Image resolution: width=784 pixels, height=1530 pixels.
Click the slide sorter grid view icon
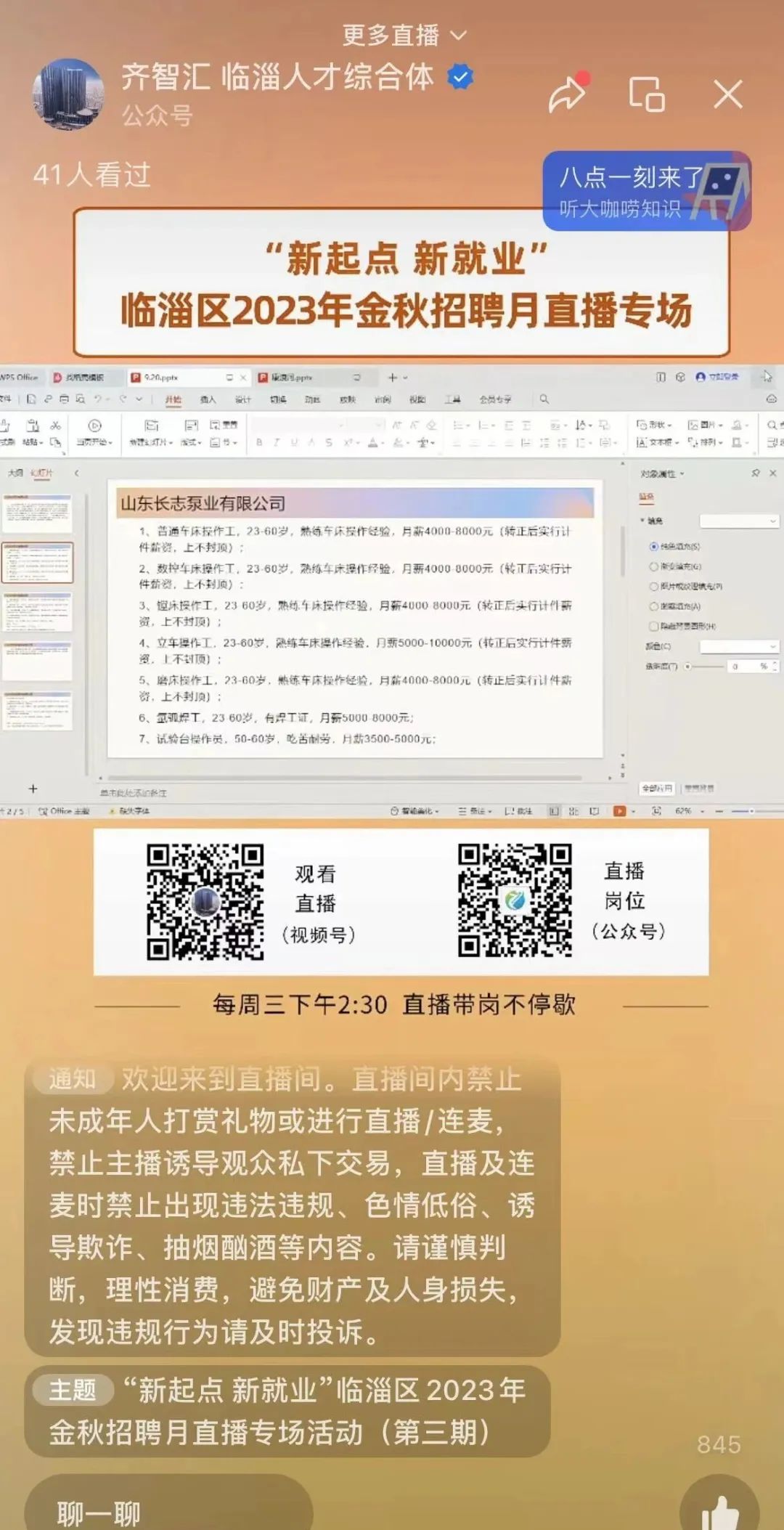(573, 811)
